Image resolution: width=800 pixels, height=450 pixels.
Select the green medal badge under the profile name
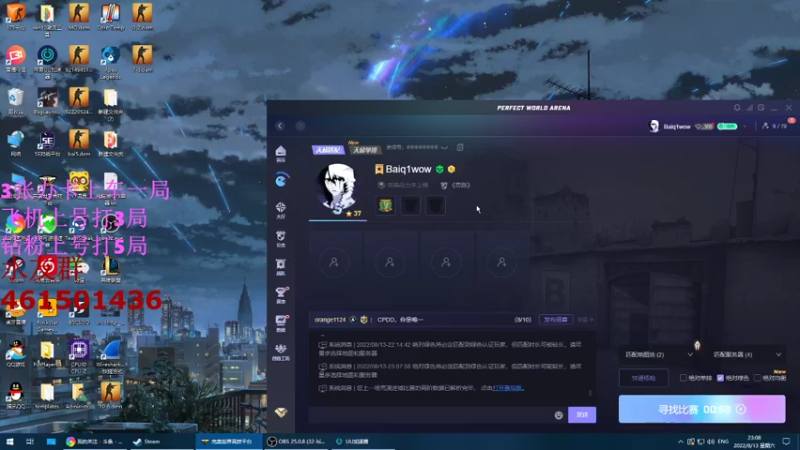386,206
